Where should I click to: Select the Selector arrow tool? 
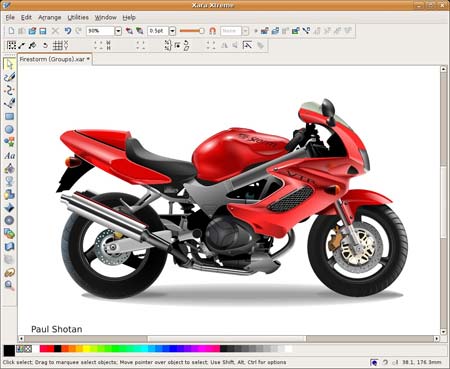click(x=9, y=64)
